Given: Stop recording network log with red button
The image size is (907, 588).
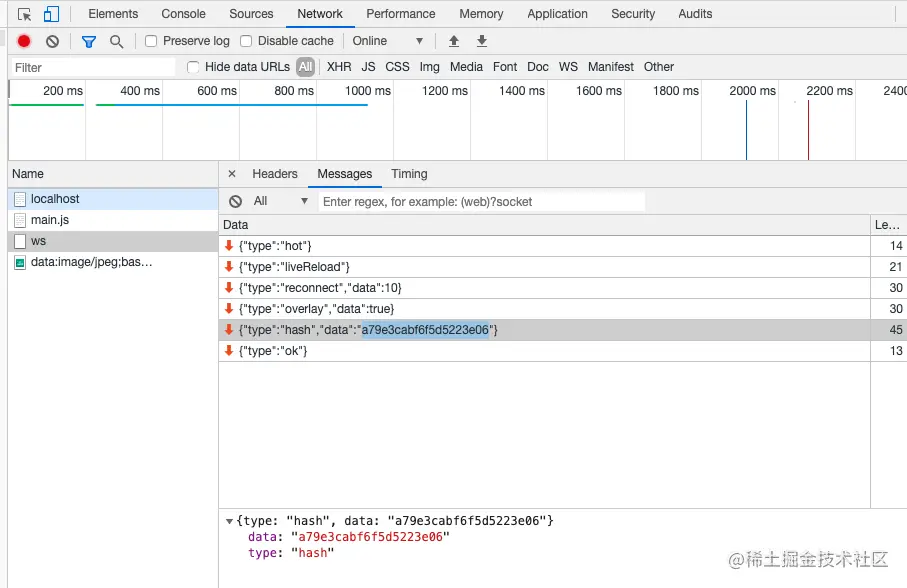Looking at the screenshot, I should click(24, 41).
